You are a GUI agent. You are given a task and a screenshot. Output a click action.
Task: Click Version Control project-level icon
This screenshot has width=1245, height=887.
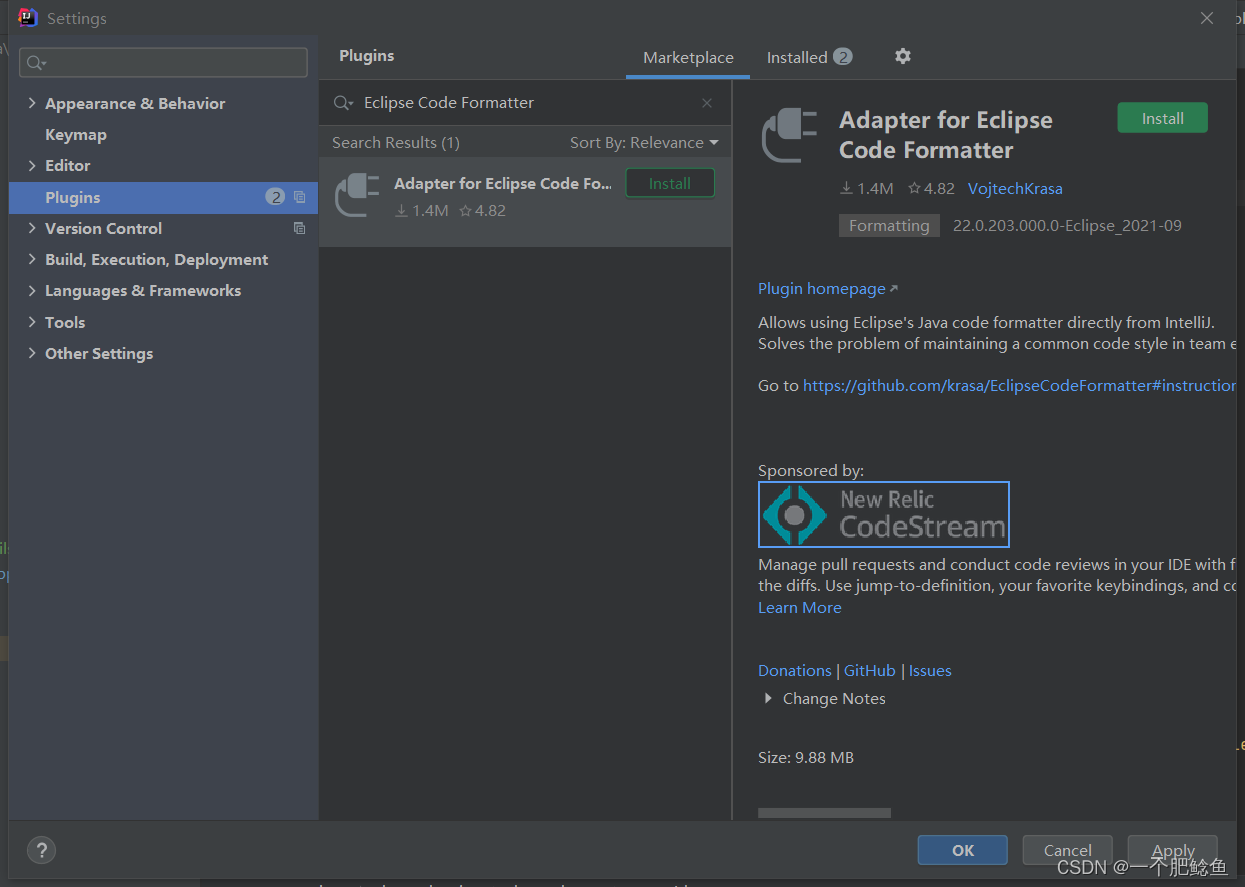click(299, 228)
